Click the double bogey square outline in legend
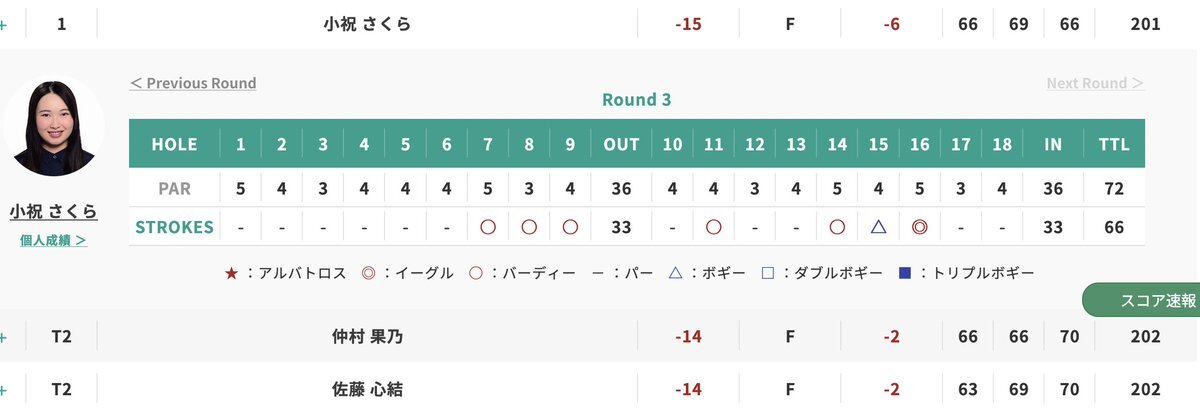The image size is (1200, 411). tap(768, 272)
